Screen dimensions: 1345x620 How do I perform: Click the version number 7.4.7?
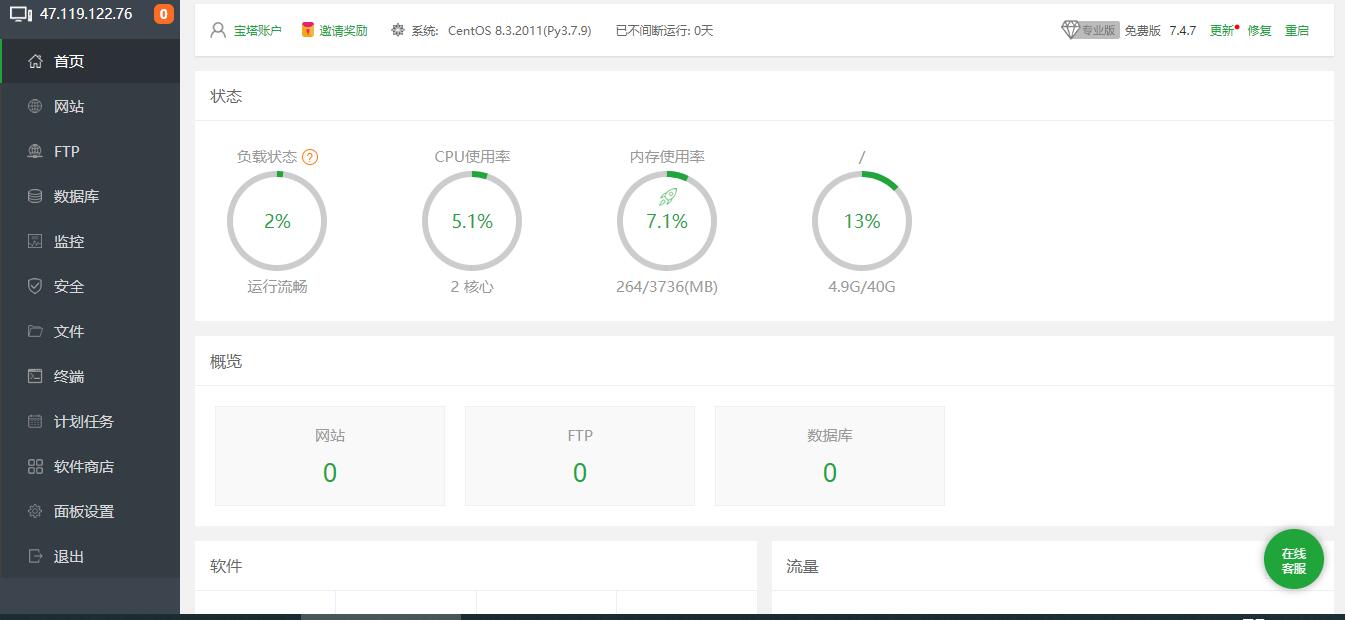coord(1183,30)
